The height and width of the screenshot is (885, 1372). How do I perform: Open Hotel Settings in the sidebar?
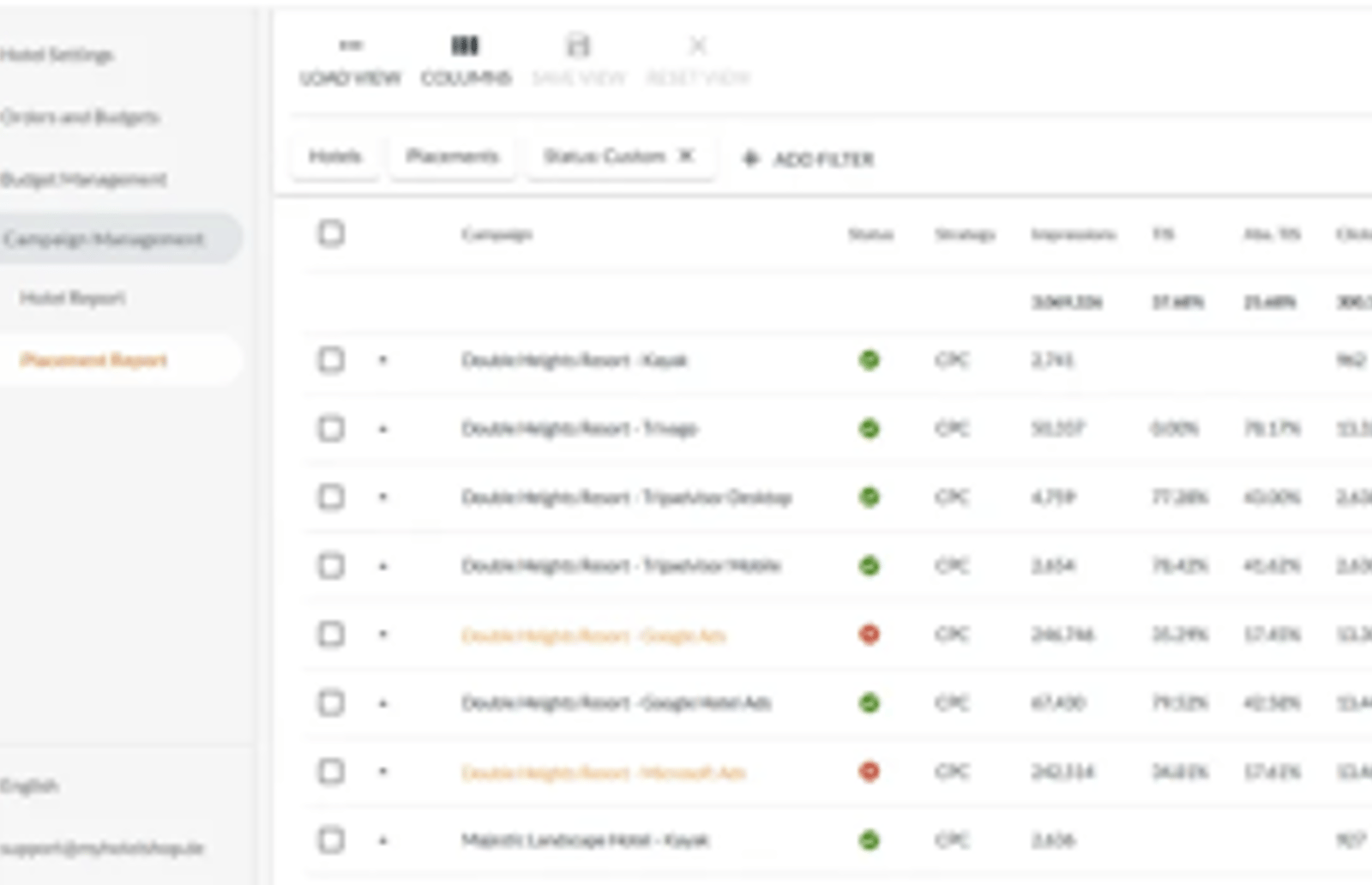57,55
